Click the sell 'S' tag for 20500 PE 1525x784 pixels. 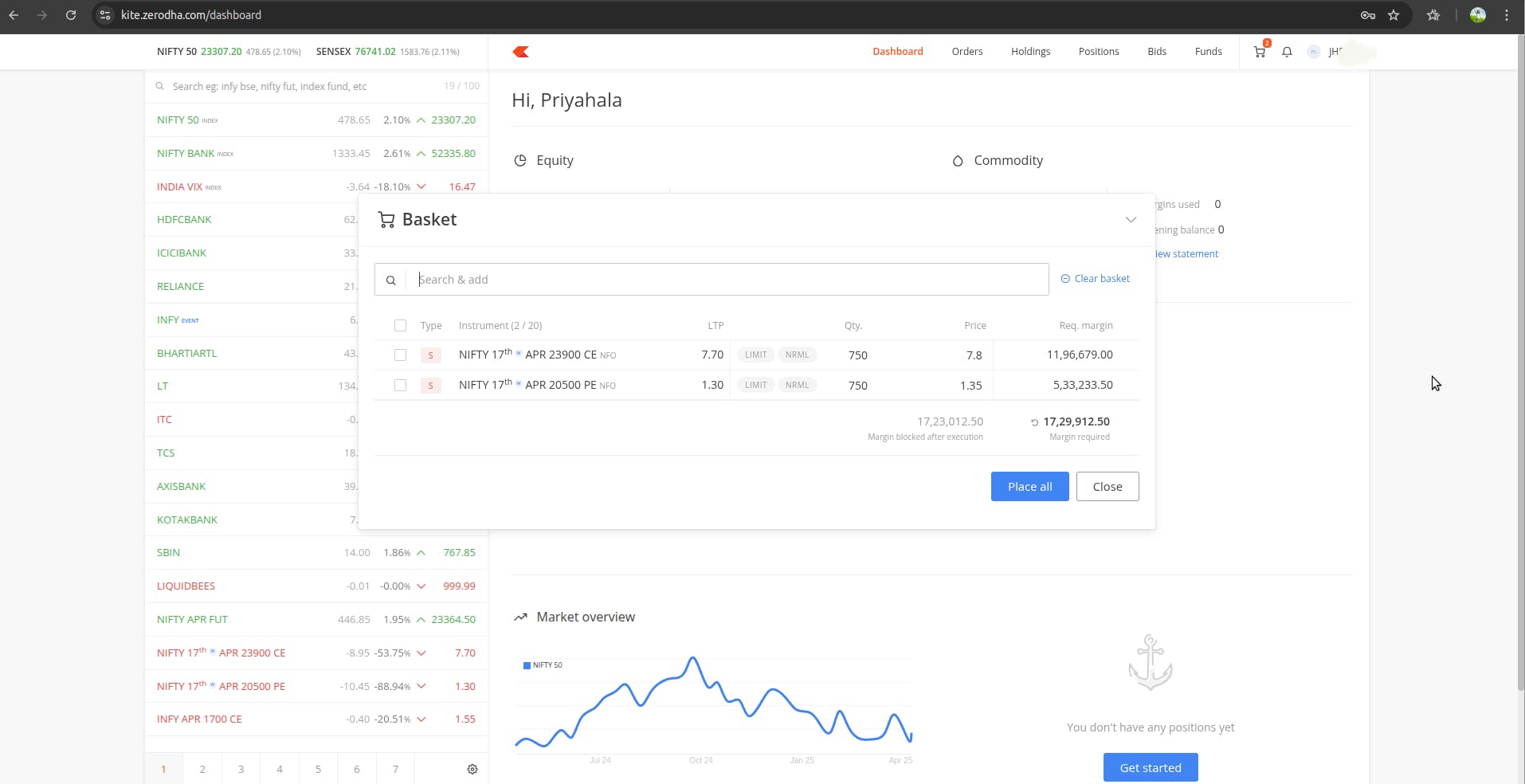tap(430, 386)
